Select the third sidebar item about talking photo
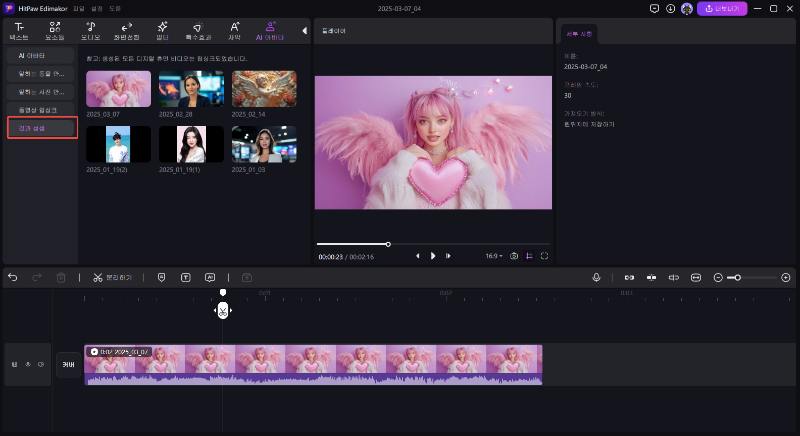 point(41,92)
